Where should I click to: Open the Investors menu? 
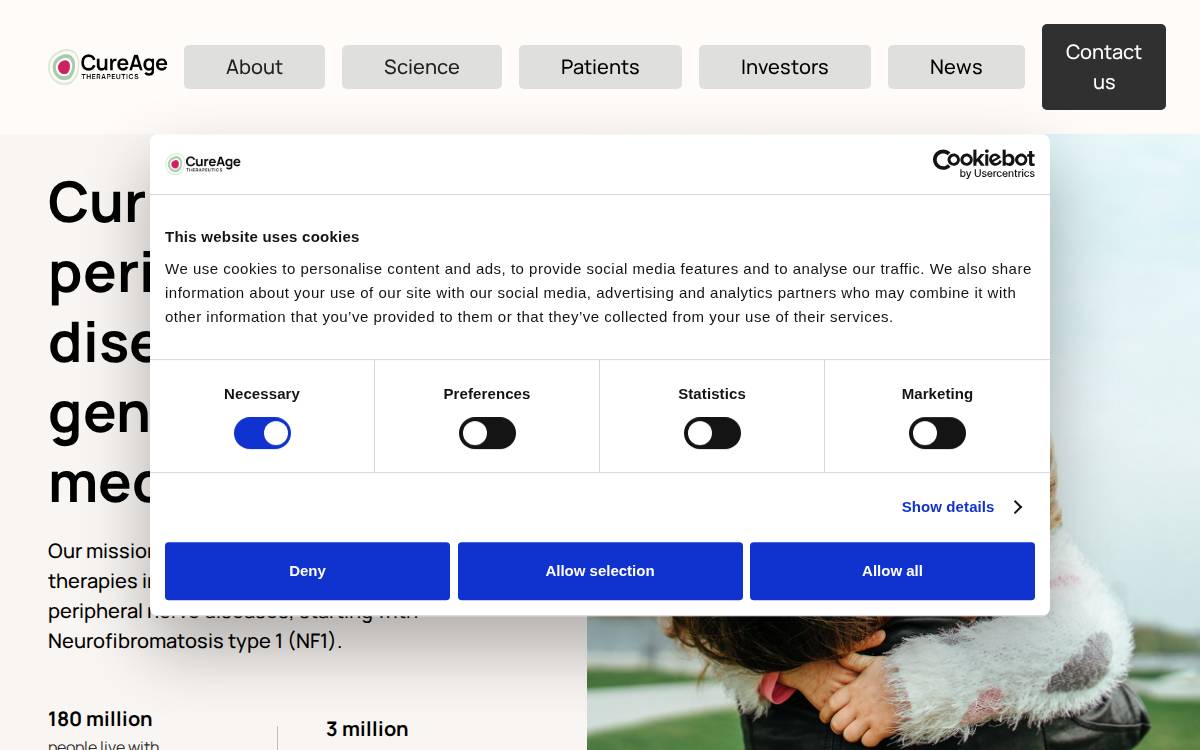(x=785, y=67)
